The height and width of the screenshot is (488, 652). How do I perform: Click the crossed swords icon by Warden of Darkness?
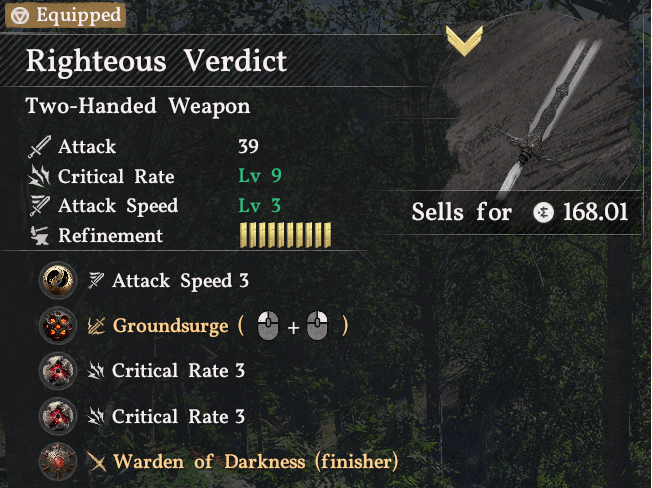[x=97, y=462]
